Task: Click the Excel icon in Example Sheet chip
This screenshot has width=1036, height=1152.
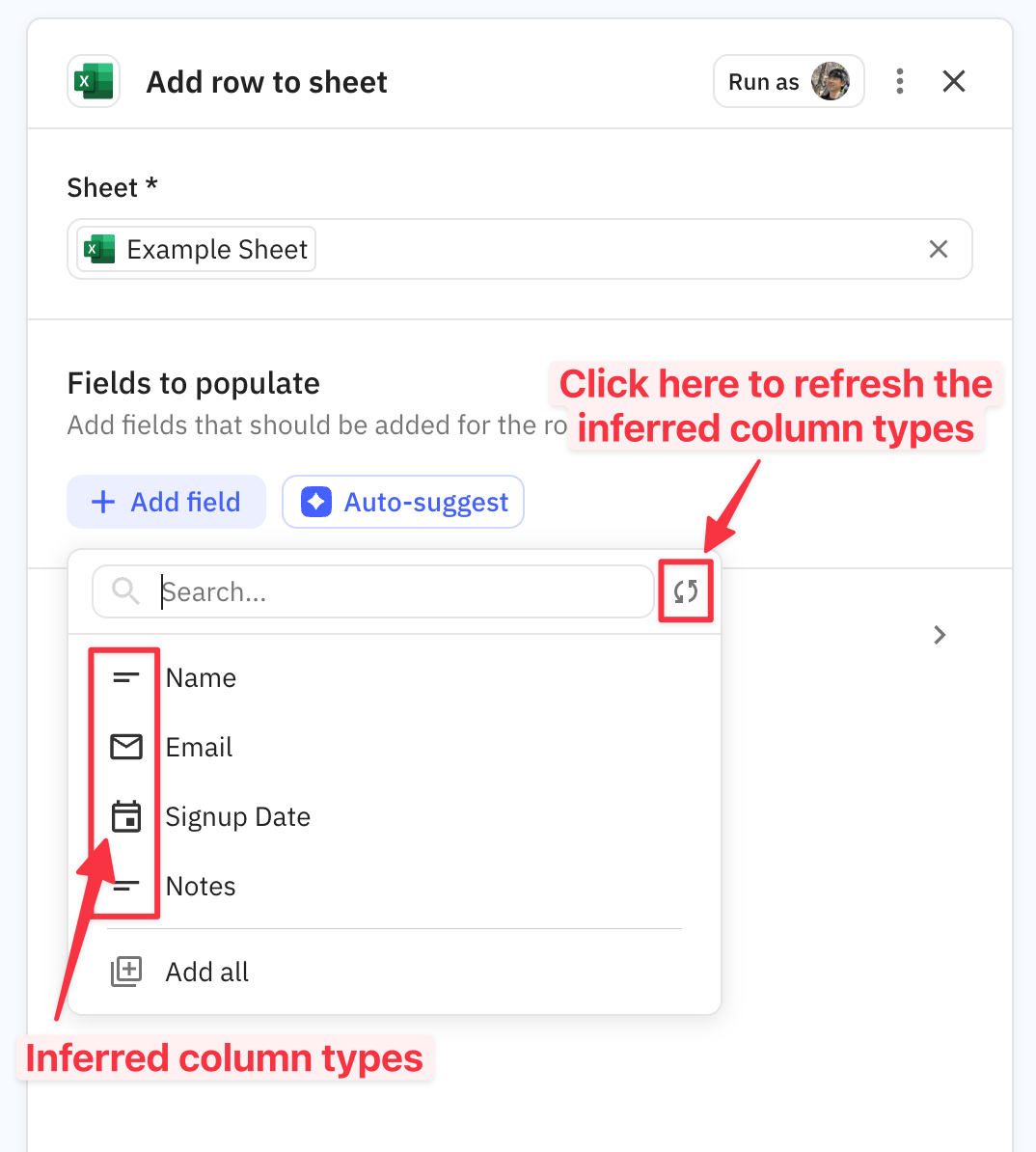Action: click(99, 249)
